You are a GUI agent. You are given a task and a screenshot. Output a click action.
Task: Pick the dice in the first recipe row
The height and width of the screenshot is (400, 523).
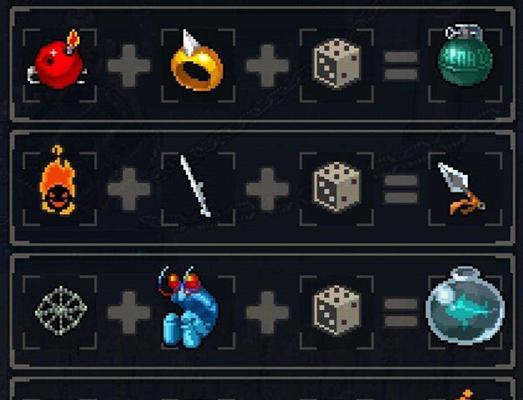(x=337, y=64)
